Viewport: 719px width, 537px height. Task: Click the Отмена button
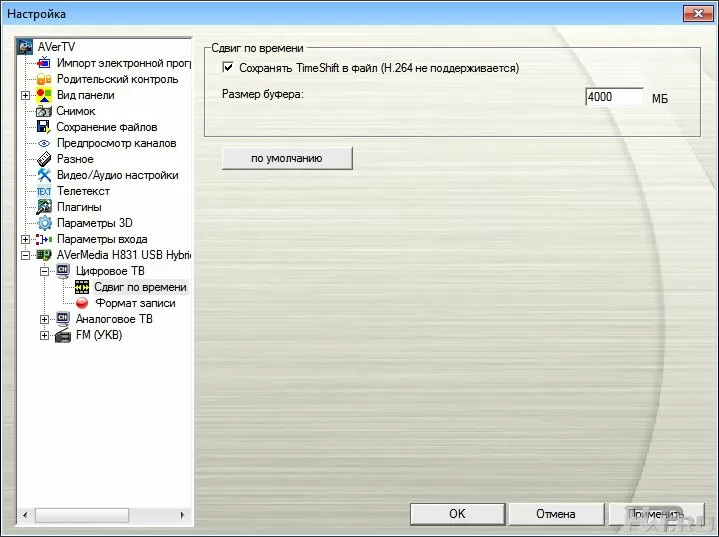(555, 514)
